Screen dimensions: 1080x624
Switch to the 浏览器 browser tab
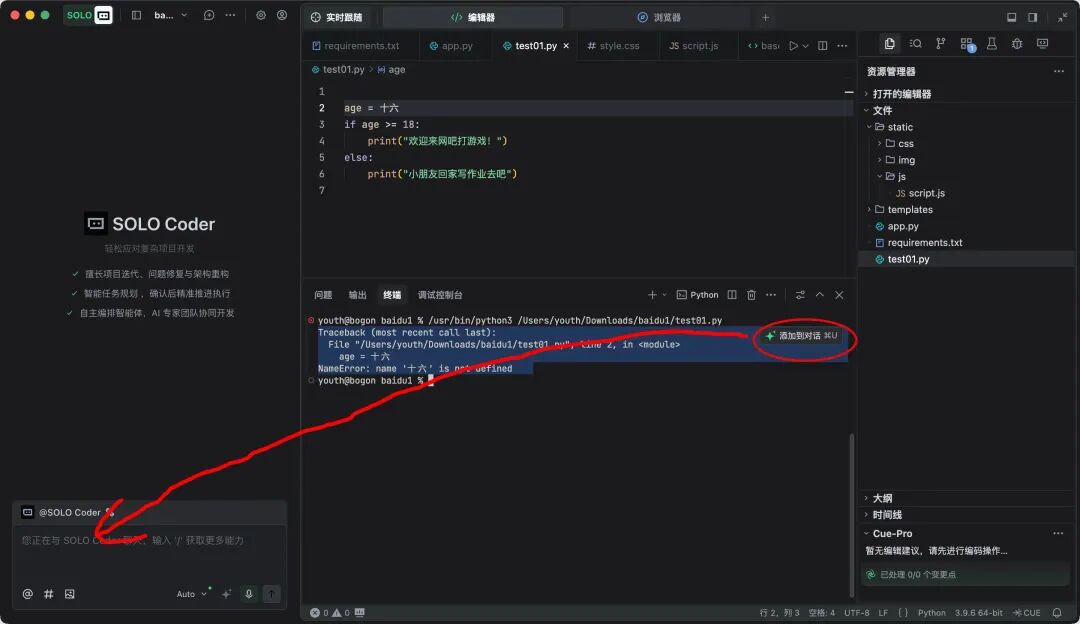click(x=659, y=17)
